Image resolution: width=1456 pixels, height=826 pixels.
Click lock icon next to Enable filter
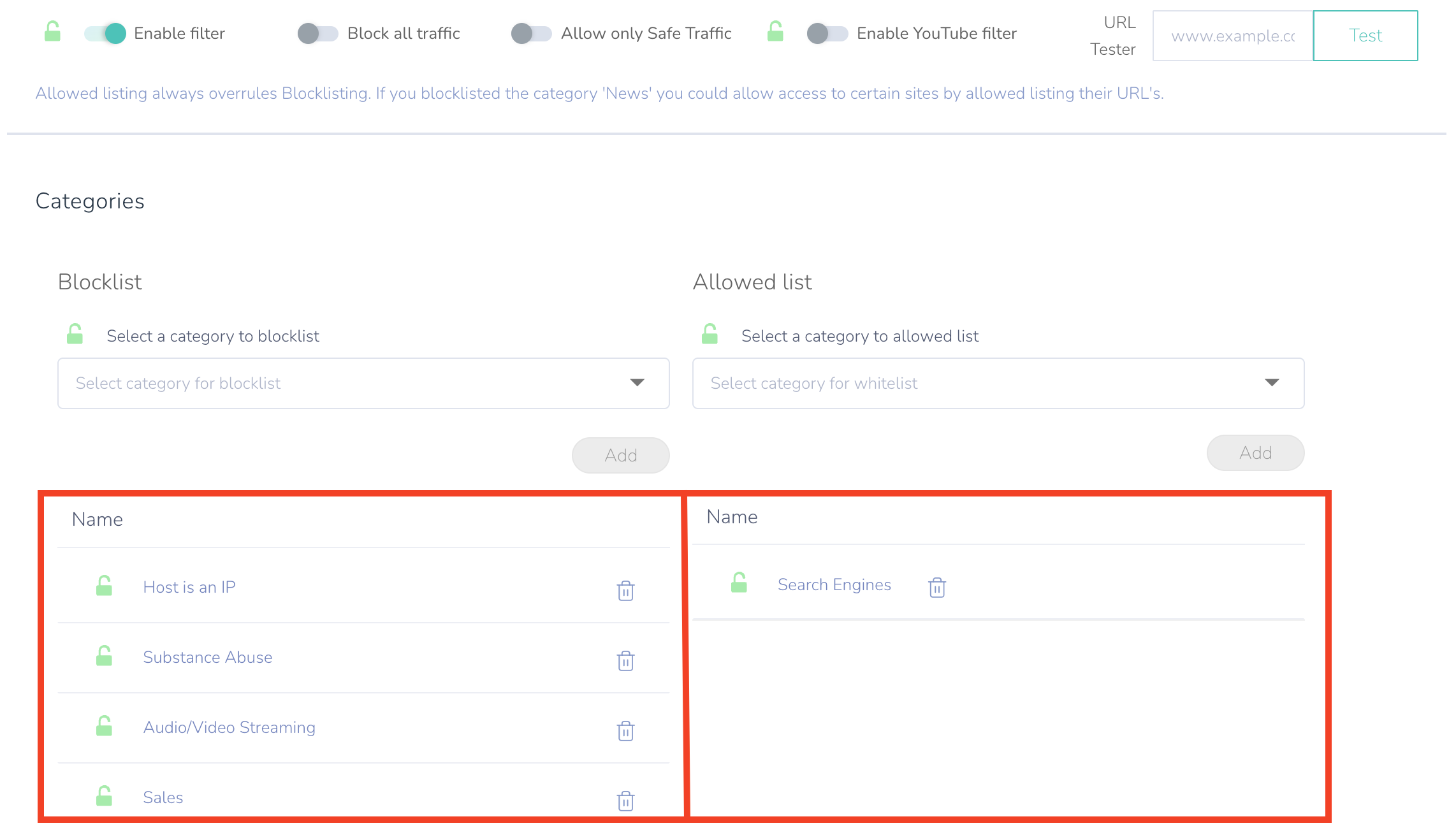tap(52, 31)
